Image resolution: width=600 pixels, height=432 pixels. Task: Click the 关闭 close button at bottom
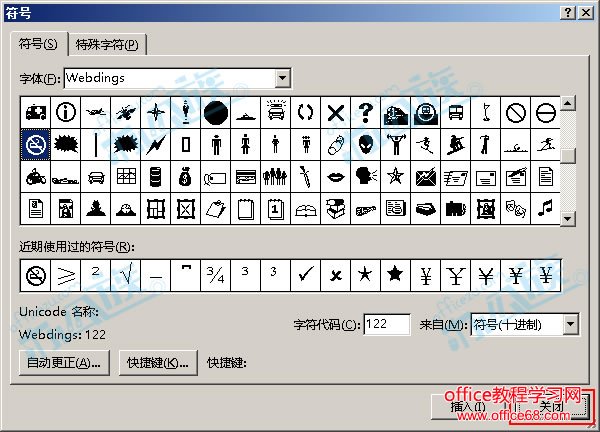[x=551, y=407]
